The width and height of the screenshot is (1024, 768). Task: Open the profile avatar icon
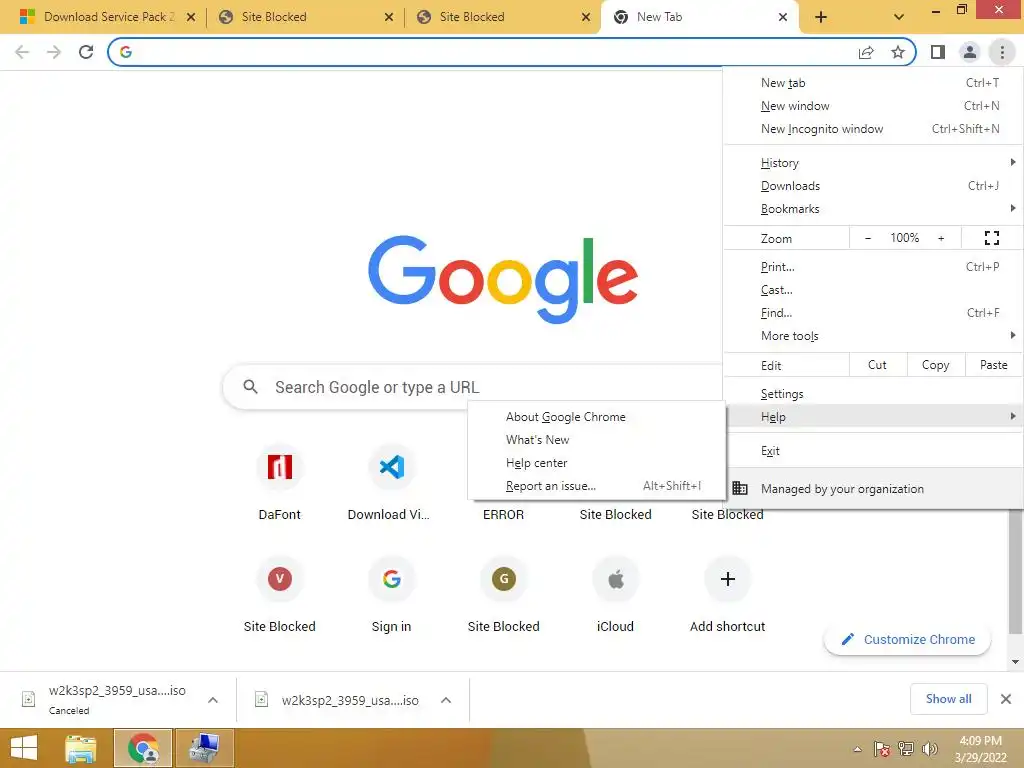970,52
